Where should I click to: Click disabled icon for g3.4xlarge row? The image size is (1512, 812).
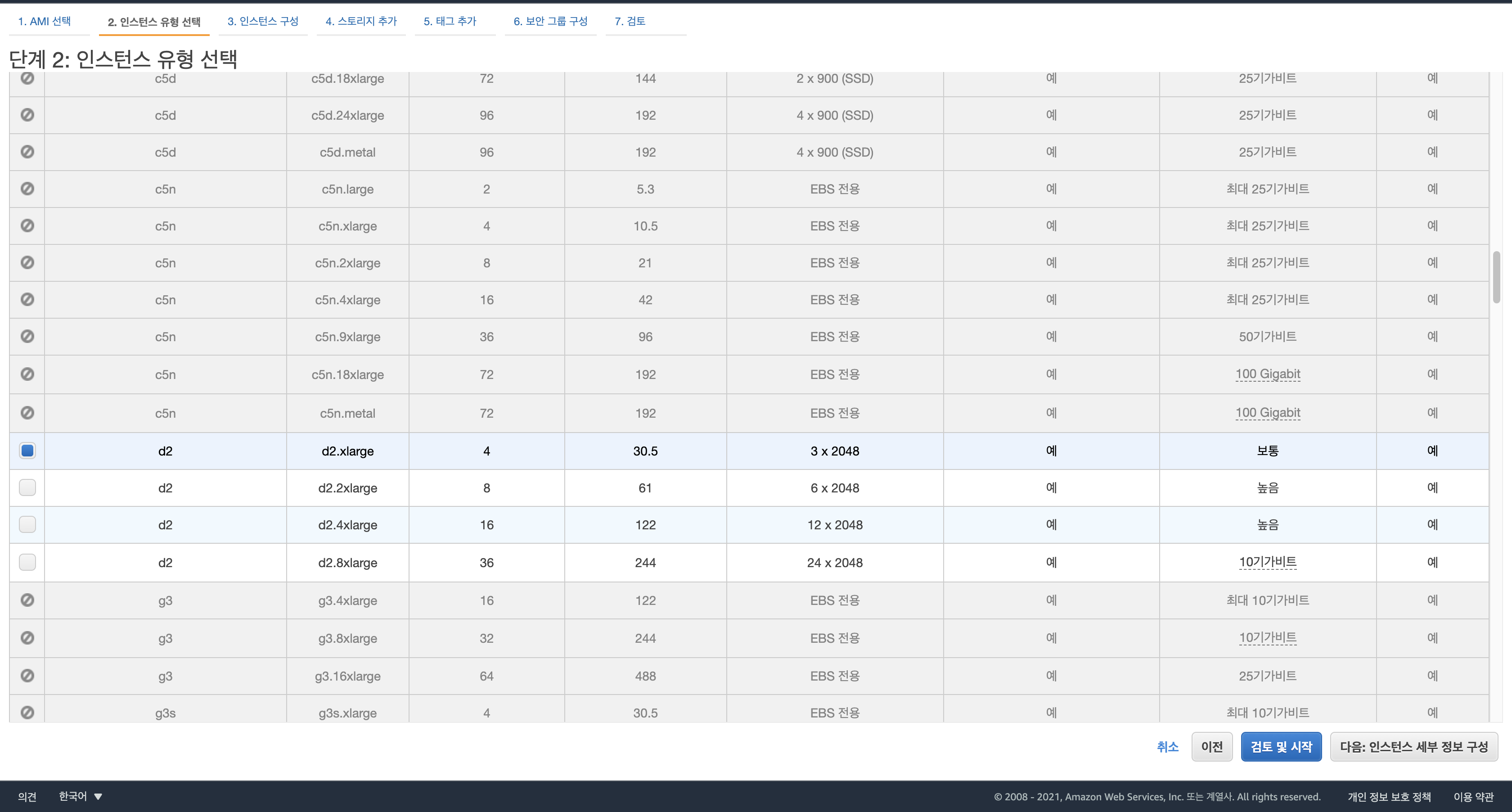click(27, 600)
